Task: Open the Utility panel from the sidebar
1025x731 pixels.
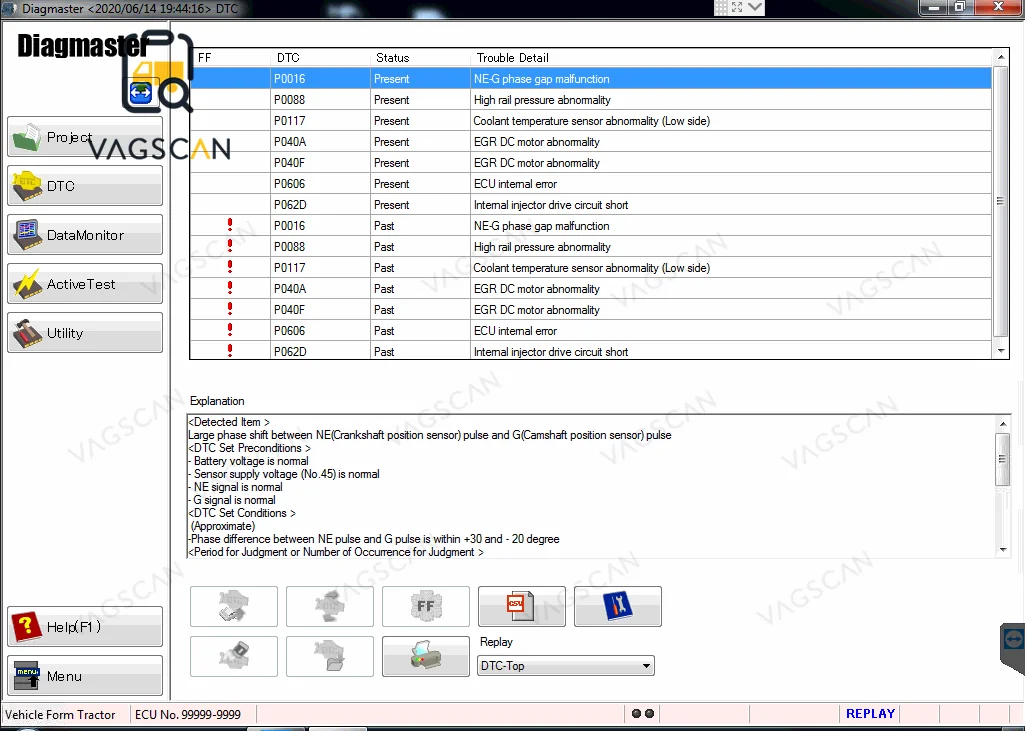Action: [x=84, y=332]
